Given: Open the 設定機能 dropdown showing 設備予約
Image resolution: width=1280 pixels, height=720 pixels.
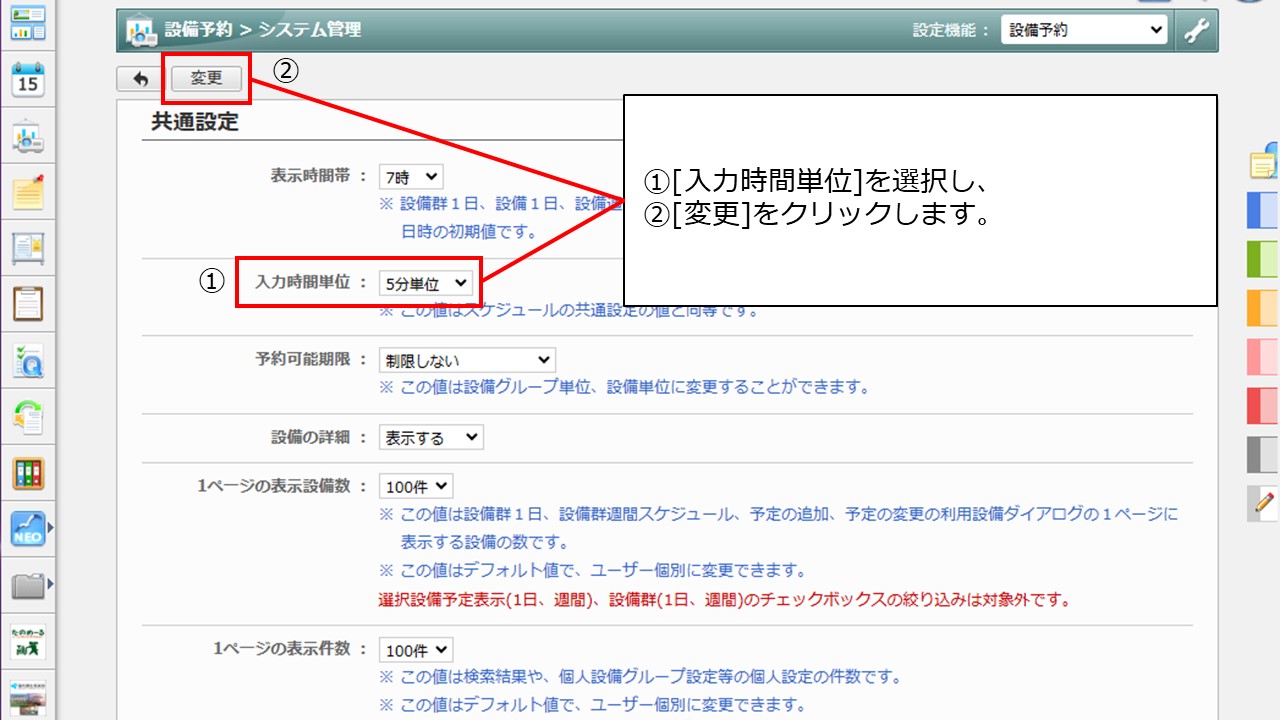Looking at the screenshot, I should 1084,30.
